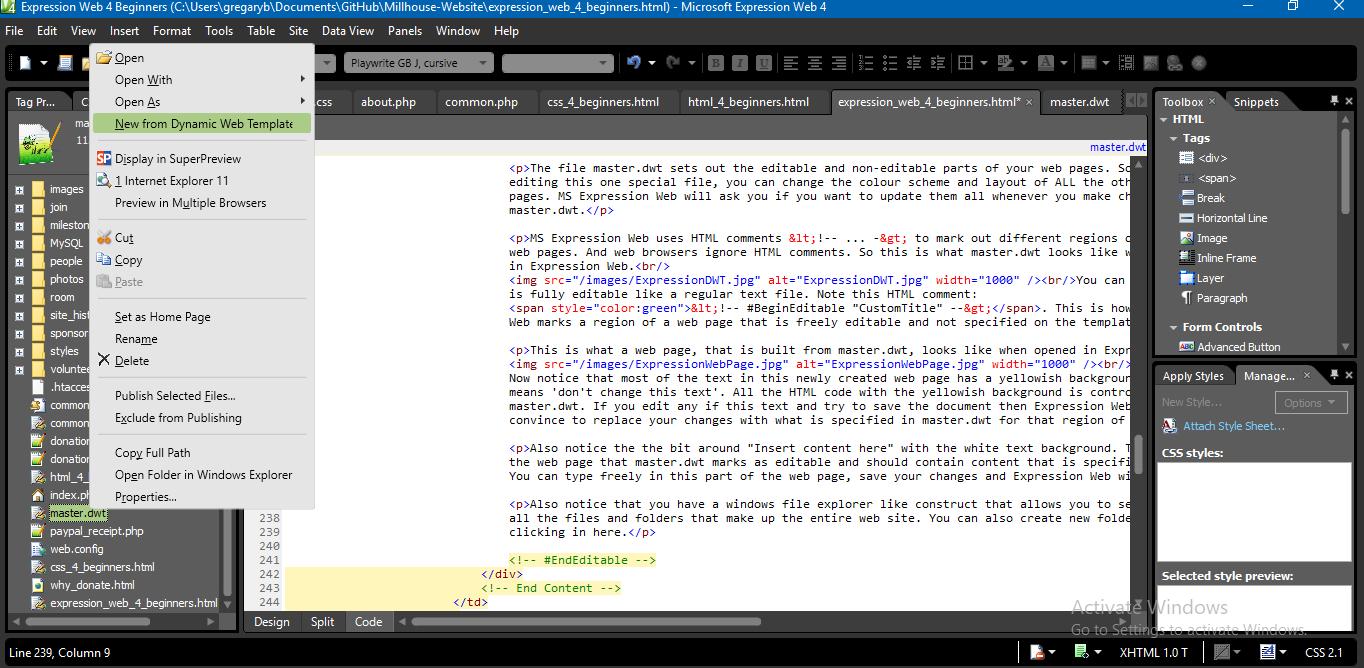Select paypal_receipt.php in folder list

[x=97, y=531]
